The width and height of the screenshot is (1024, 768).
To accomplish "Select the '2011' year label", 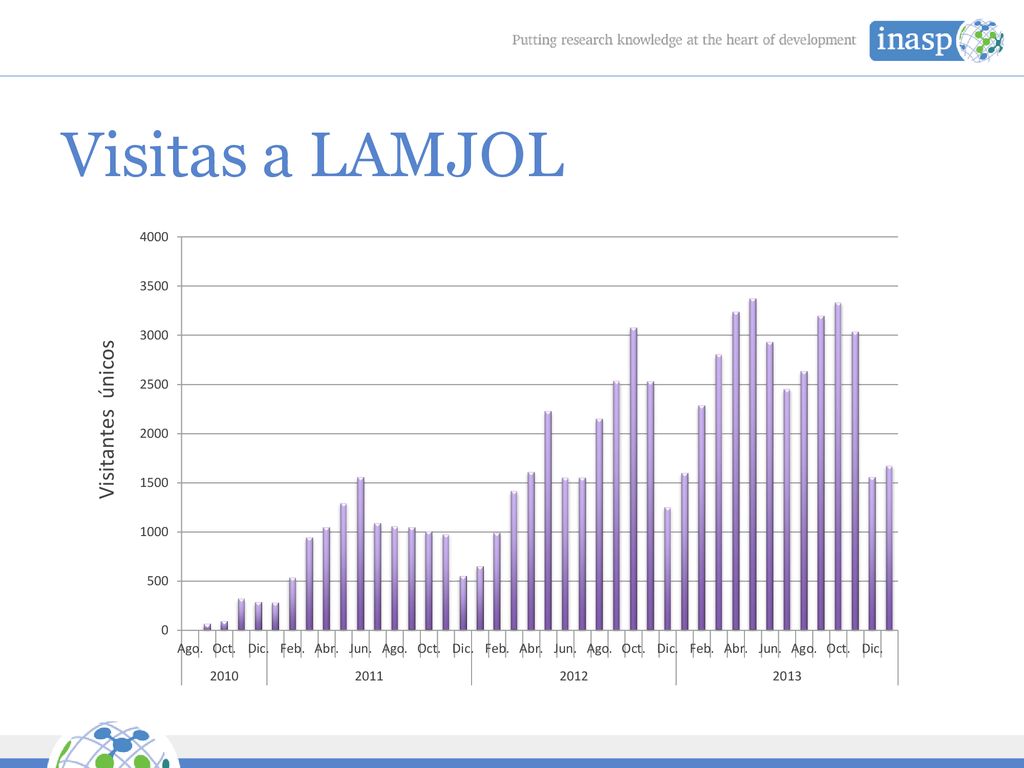I will (369, 676).
